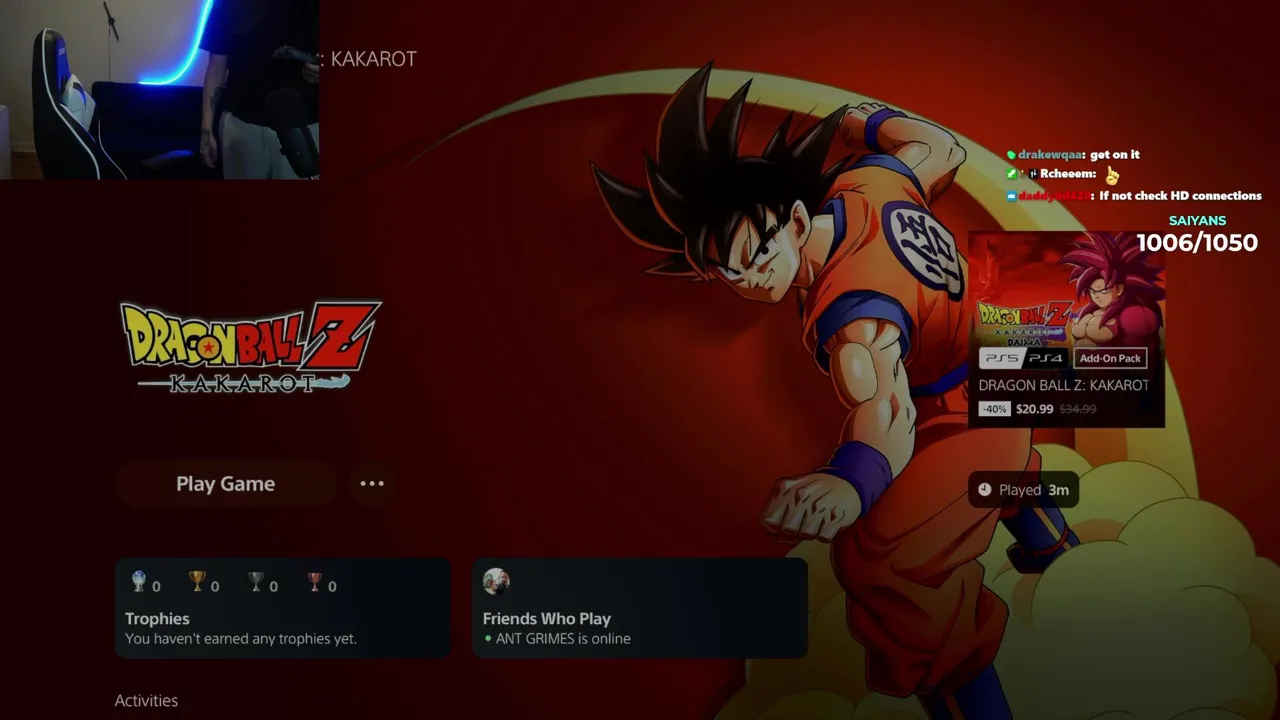The height and width of the screenshot is (720, 1280).
Task: Click "You haven't earned any trophies yet."
Action: 241,638
